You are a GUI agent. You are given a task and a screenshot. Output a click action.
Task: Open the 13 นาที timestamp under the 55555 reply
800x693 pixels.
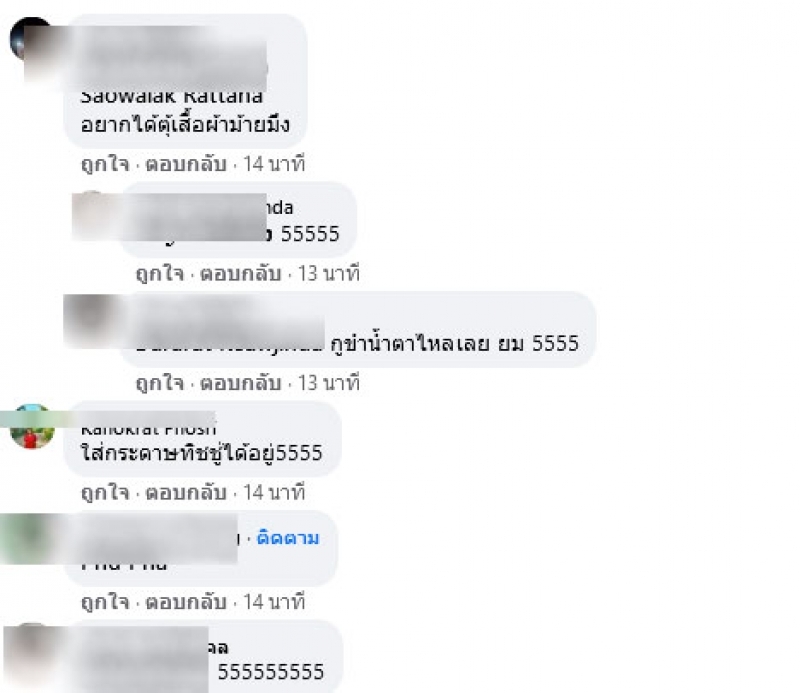click(x=329, y=274)
